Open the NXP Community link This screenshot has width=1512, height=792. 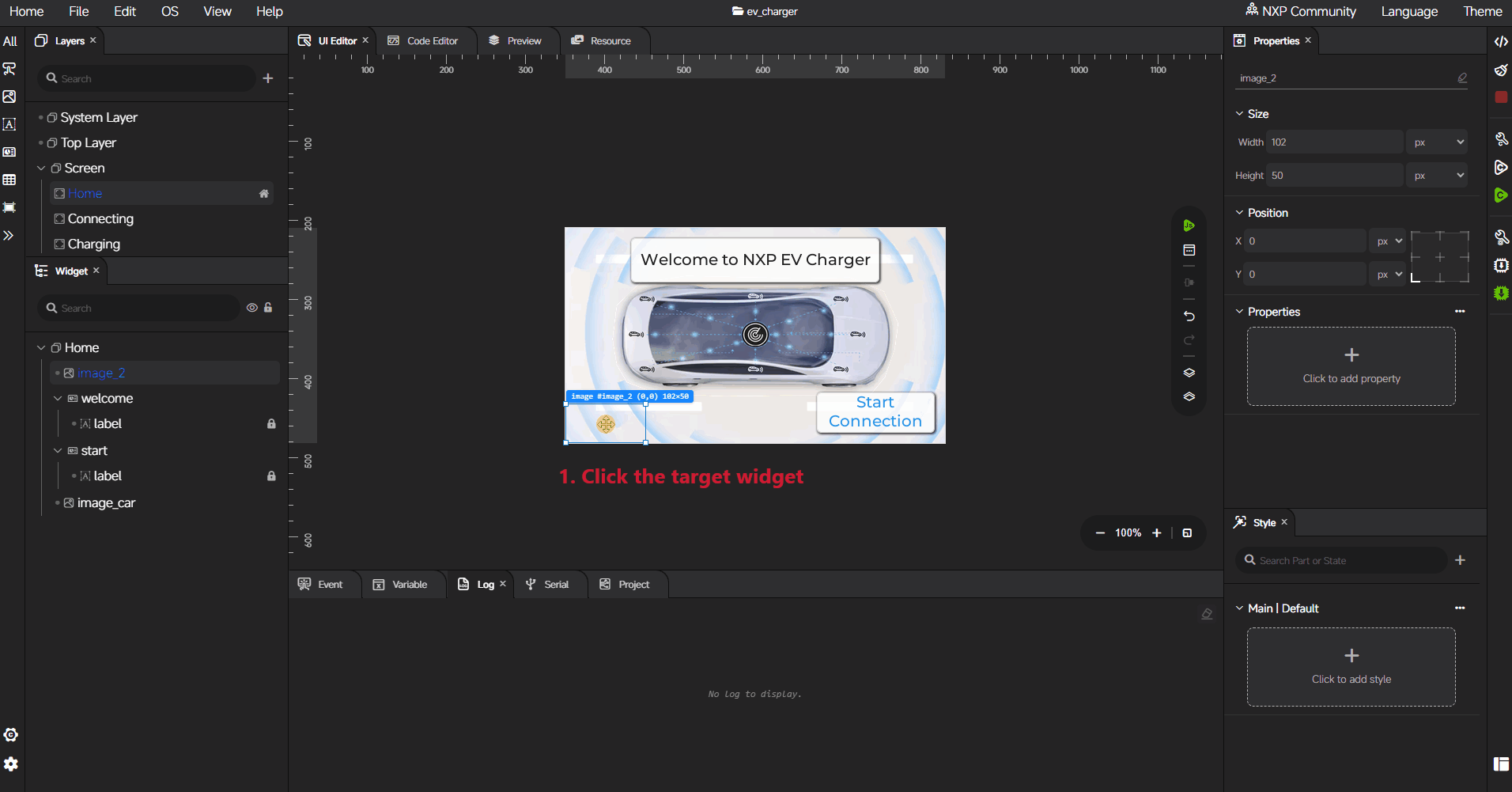pos(1301,11)
